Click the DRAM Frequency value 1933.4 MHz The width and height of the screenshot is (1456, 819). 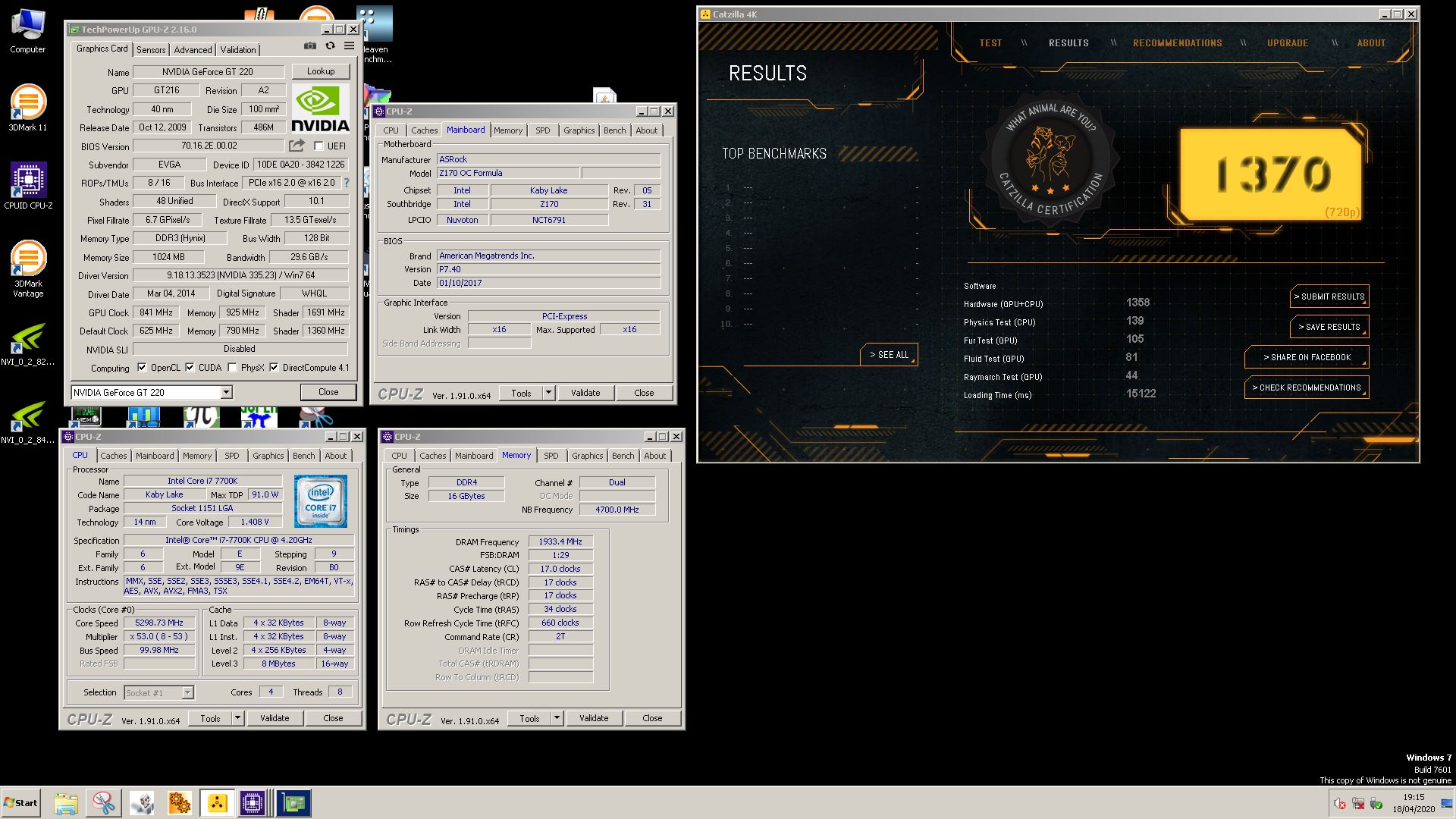(x=560, y=541)
